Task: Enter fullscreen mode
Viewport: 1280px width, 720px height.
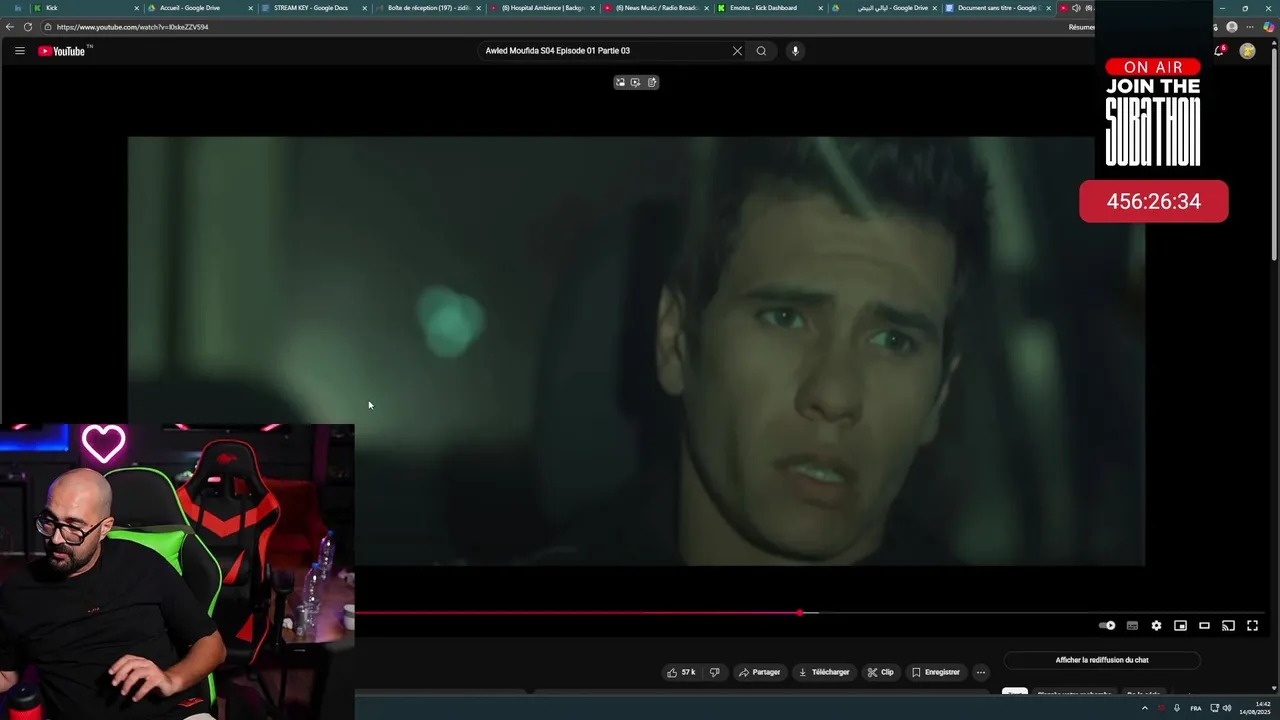Action: click(x=1252, y=626)
